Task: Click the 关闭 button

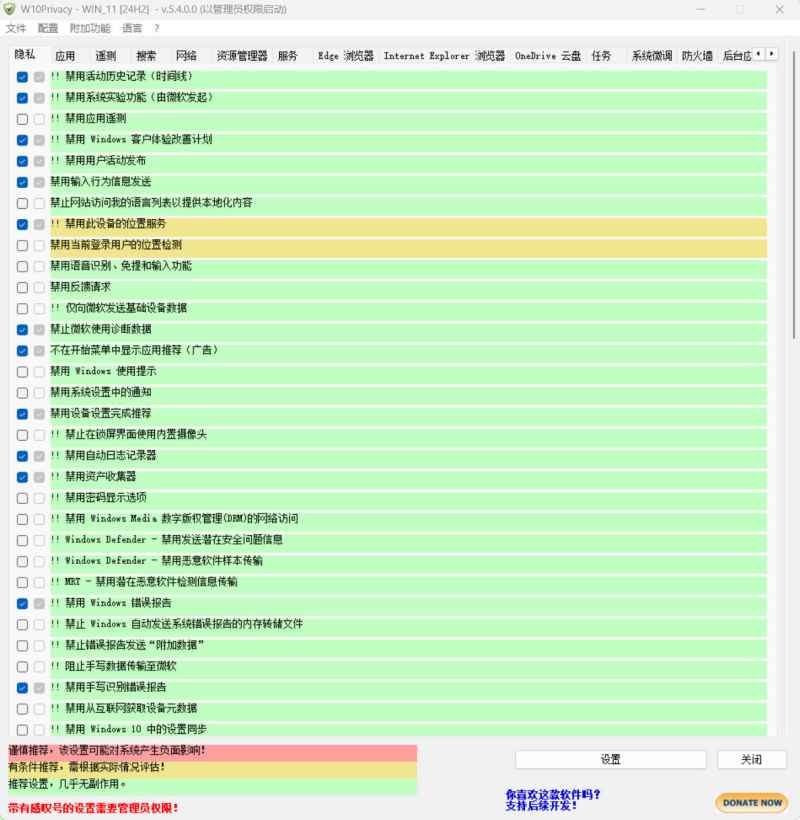Action: tap(751, 759)
